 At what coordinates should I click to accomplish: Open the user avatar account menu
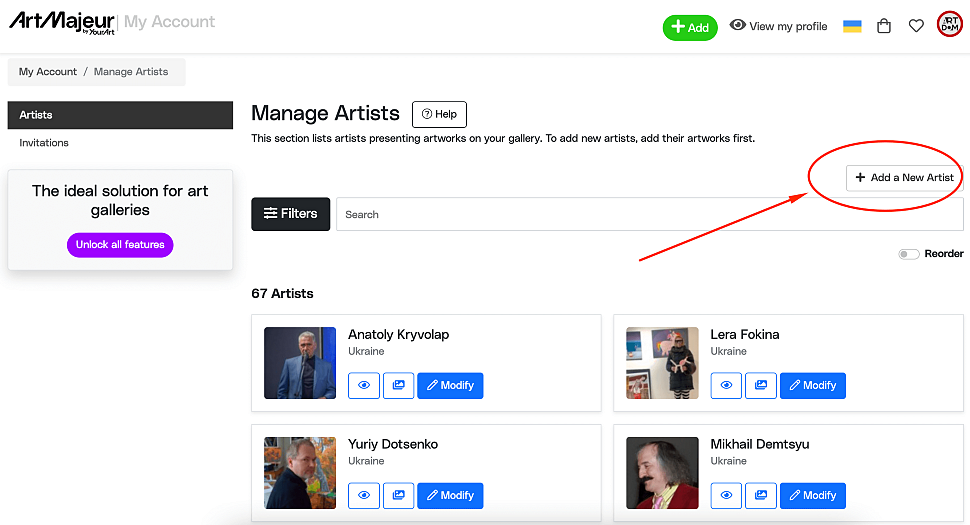[949, 25]
